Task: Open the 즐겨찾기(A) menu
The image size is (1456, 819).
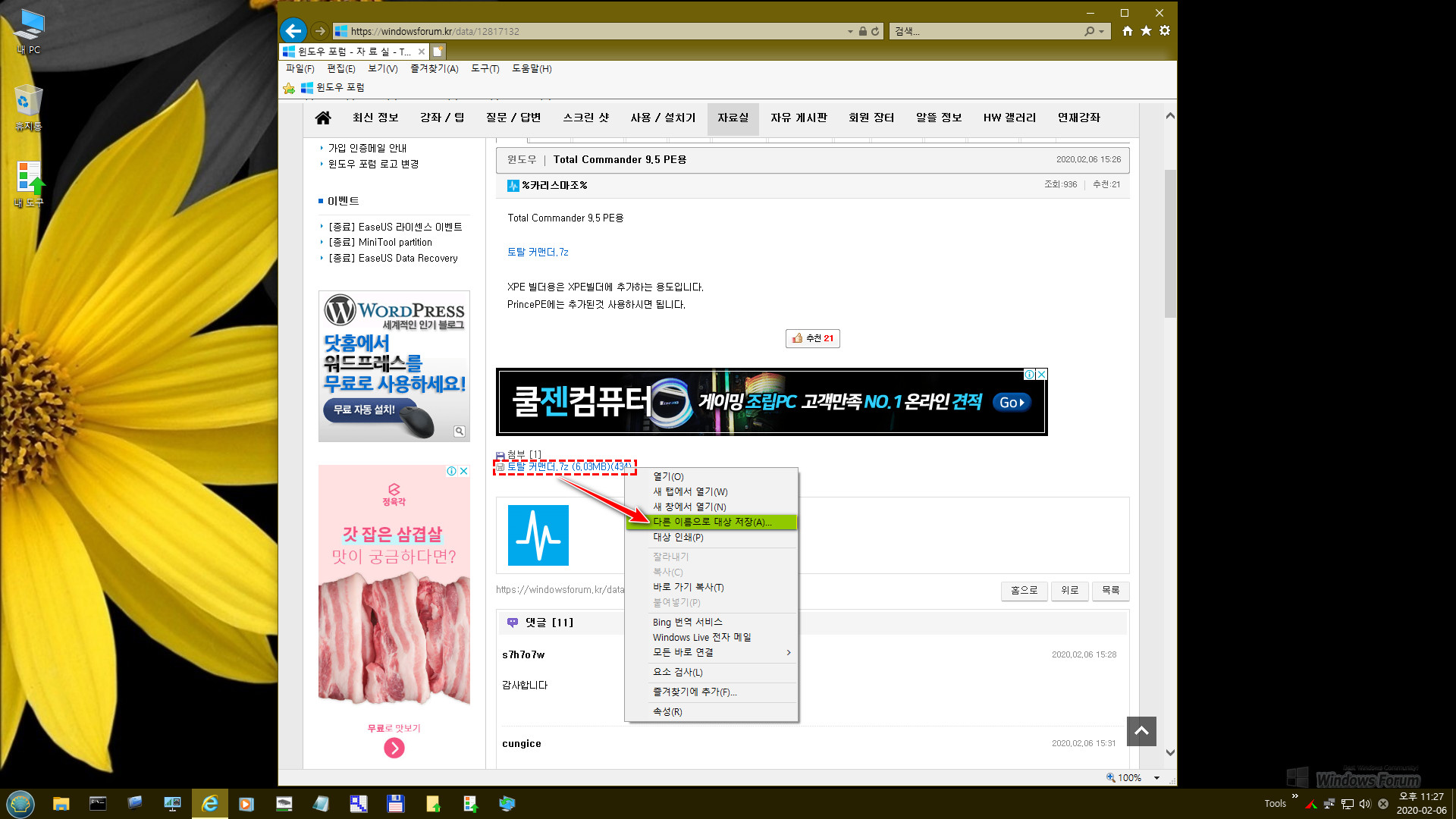Action: pyautogui.click(x=435, y=68)
